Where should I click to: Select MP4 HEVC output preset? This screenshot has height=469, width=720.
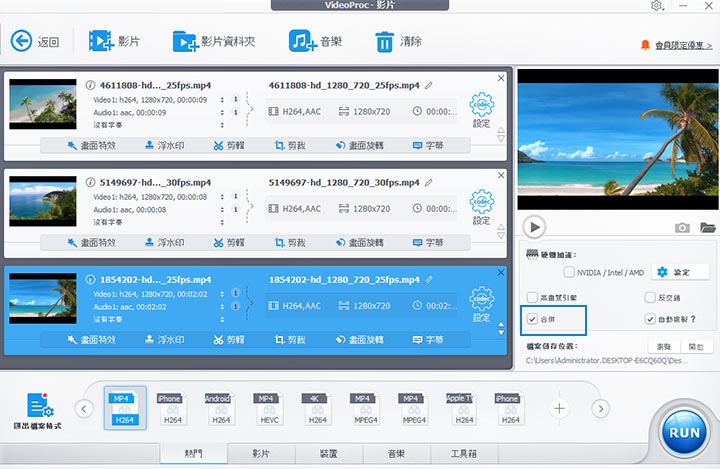coord(269,408)
